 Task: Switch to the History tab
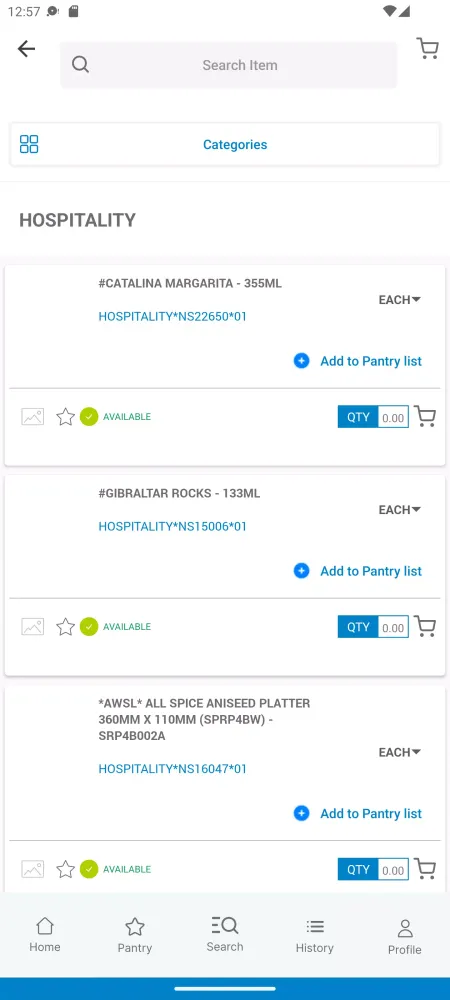(x=314, y=936)
